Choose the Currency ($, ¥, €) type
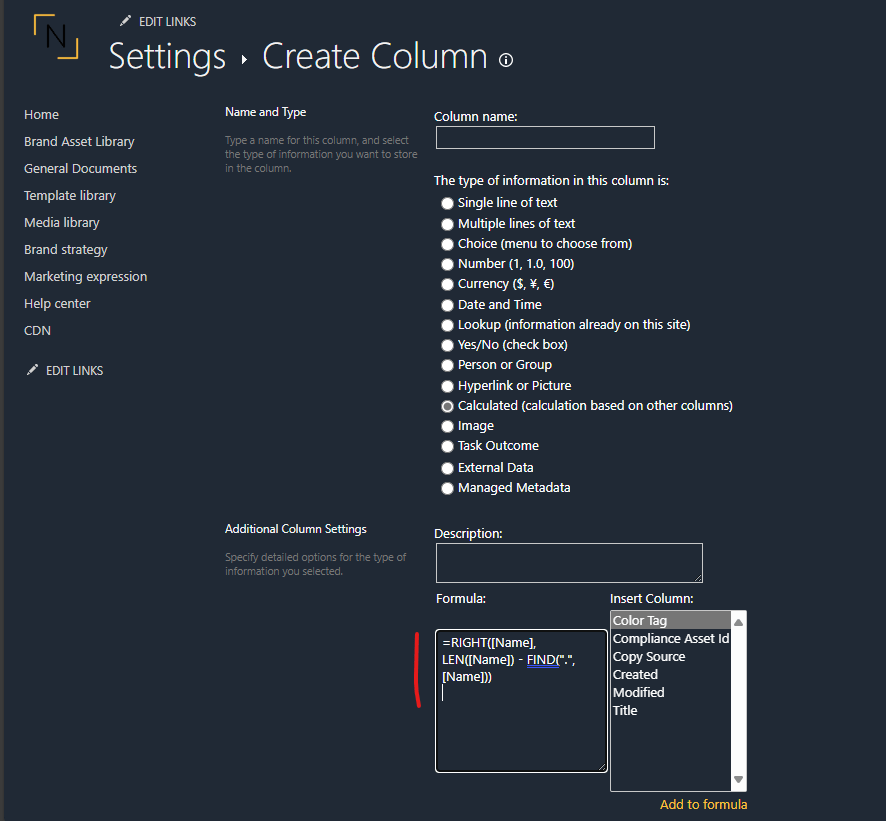Screen dimensions: 886x821 coord(447,284)
